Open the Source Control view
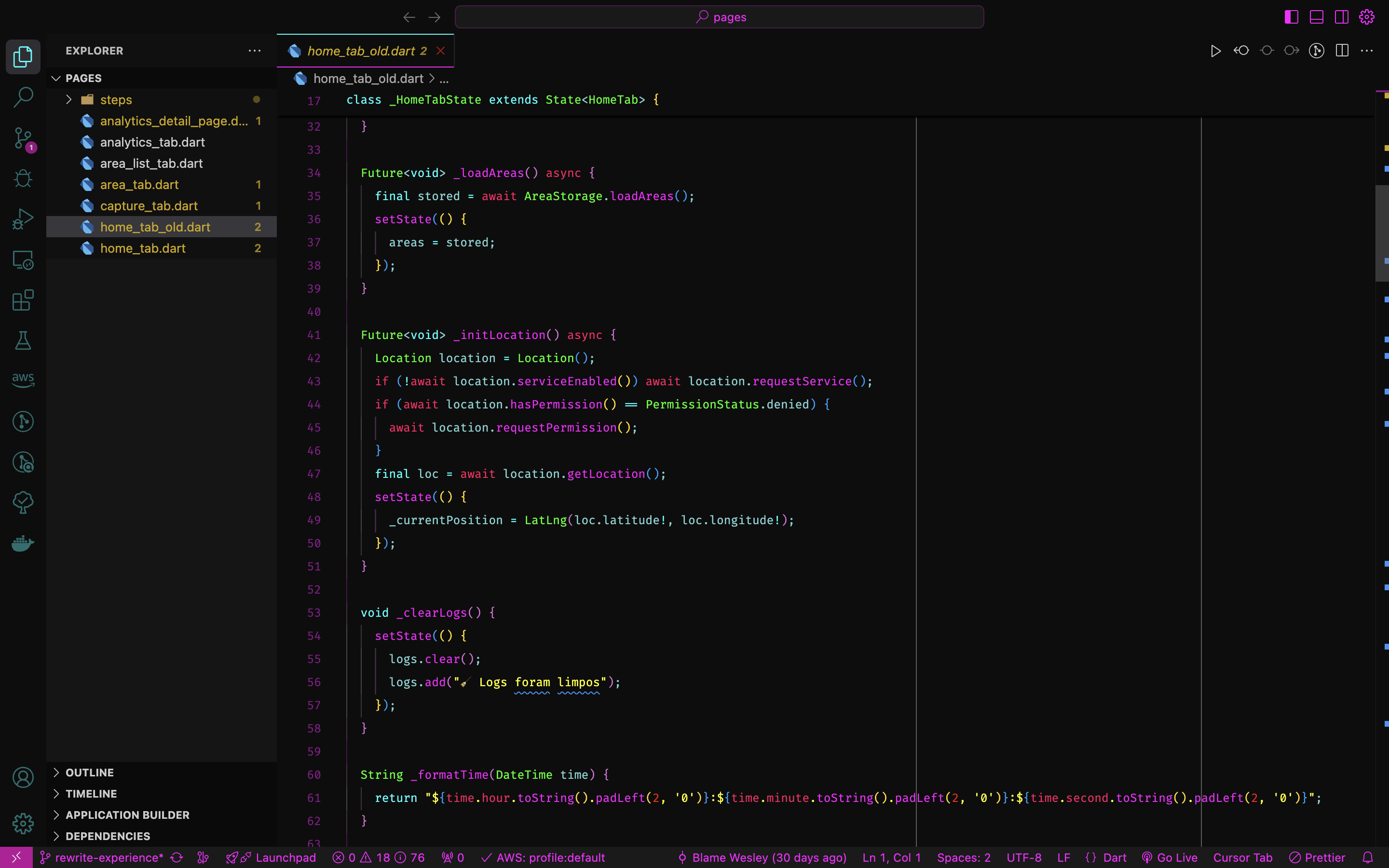Viewport: 1389px width, 868px height. (x=23, y=138)
